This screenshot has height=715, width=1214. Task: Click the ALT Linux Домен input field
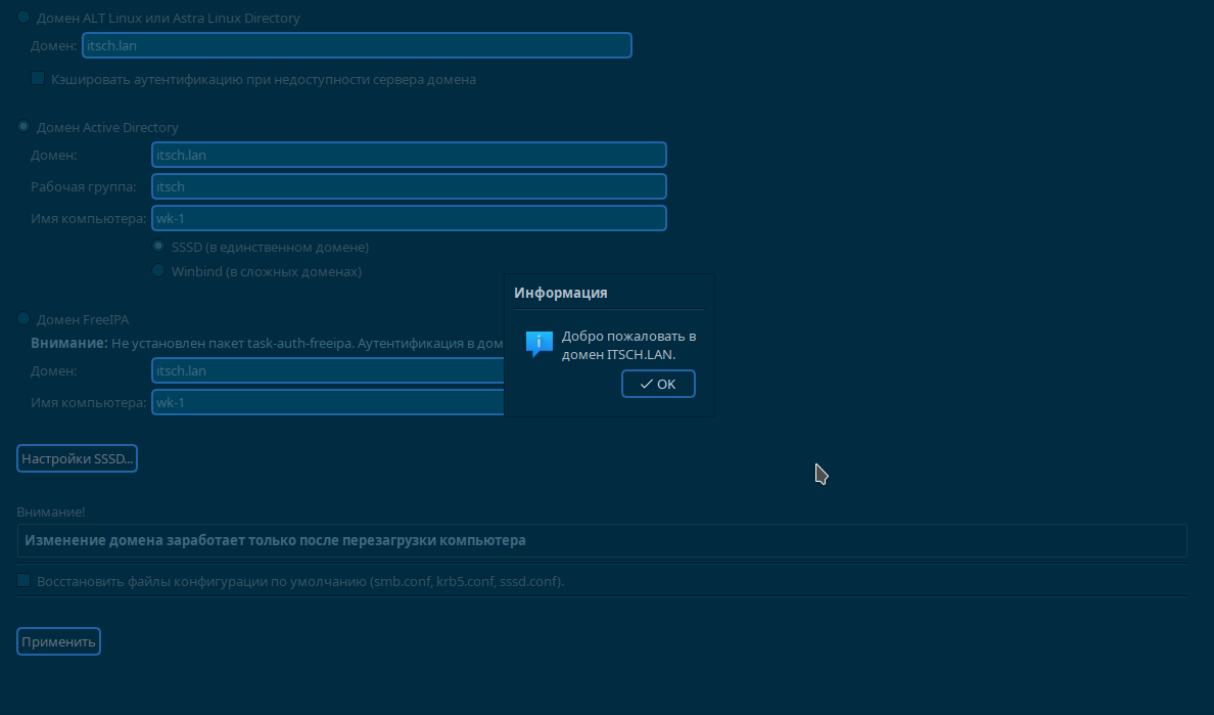click(x=356, y=46)
